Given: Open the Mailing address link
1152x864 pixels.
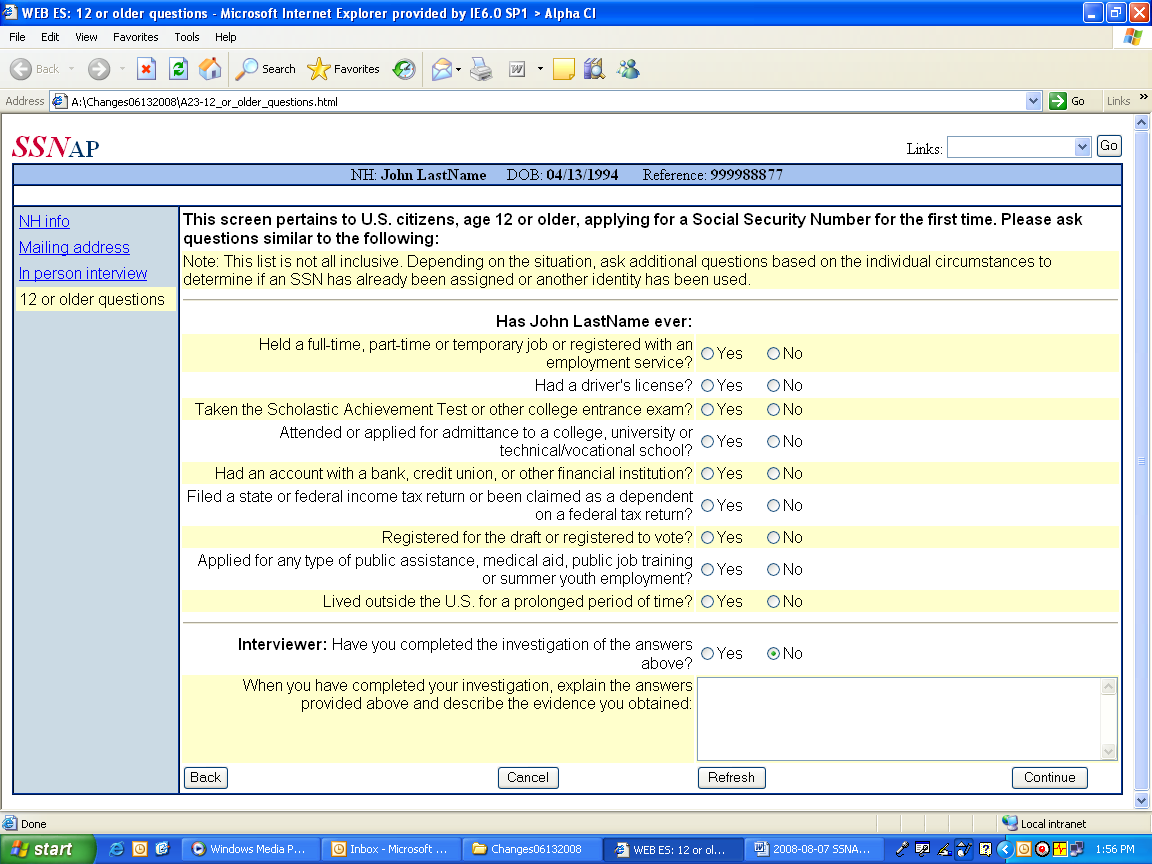Looking at the screenshot, I should click(74, 248).
